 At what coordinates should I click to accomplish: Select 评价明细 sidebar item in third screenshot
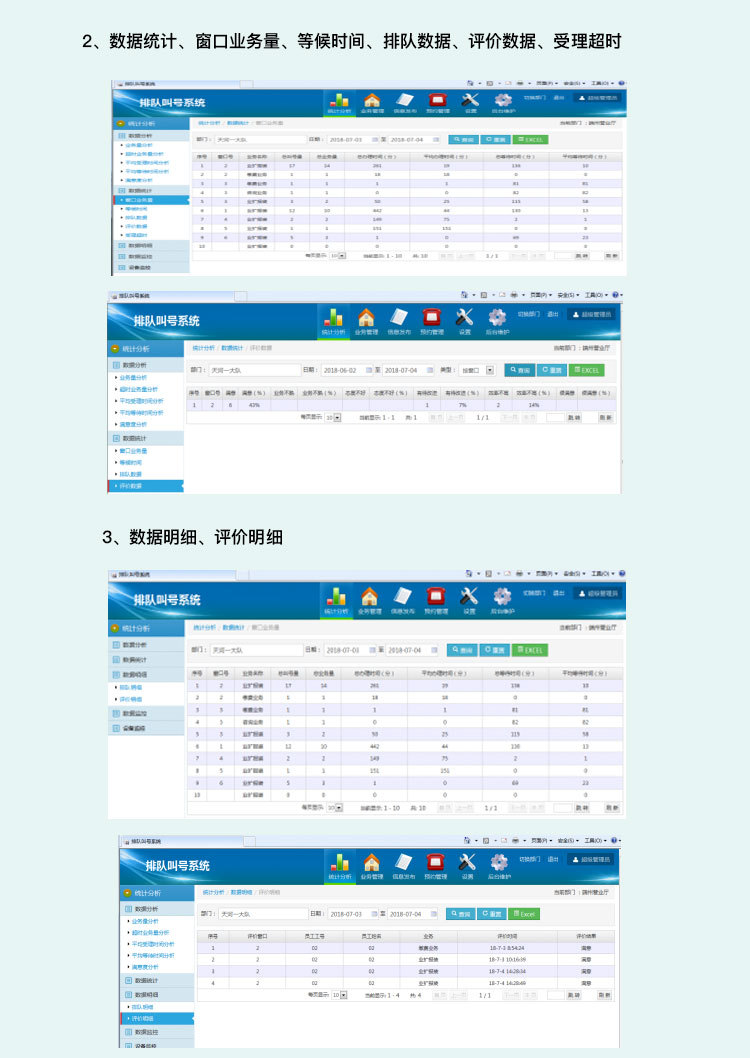point(131,699)
